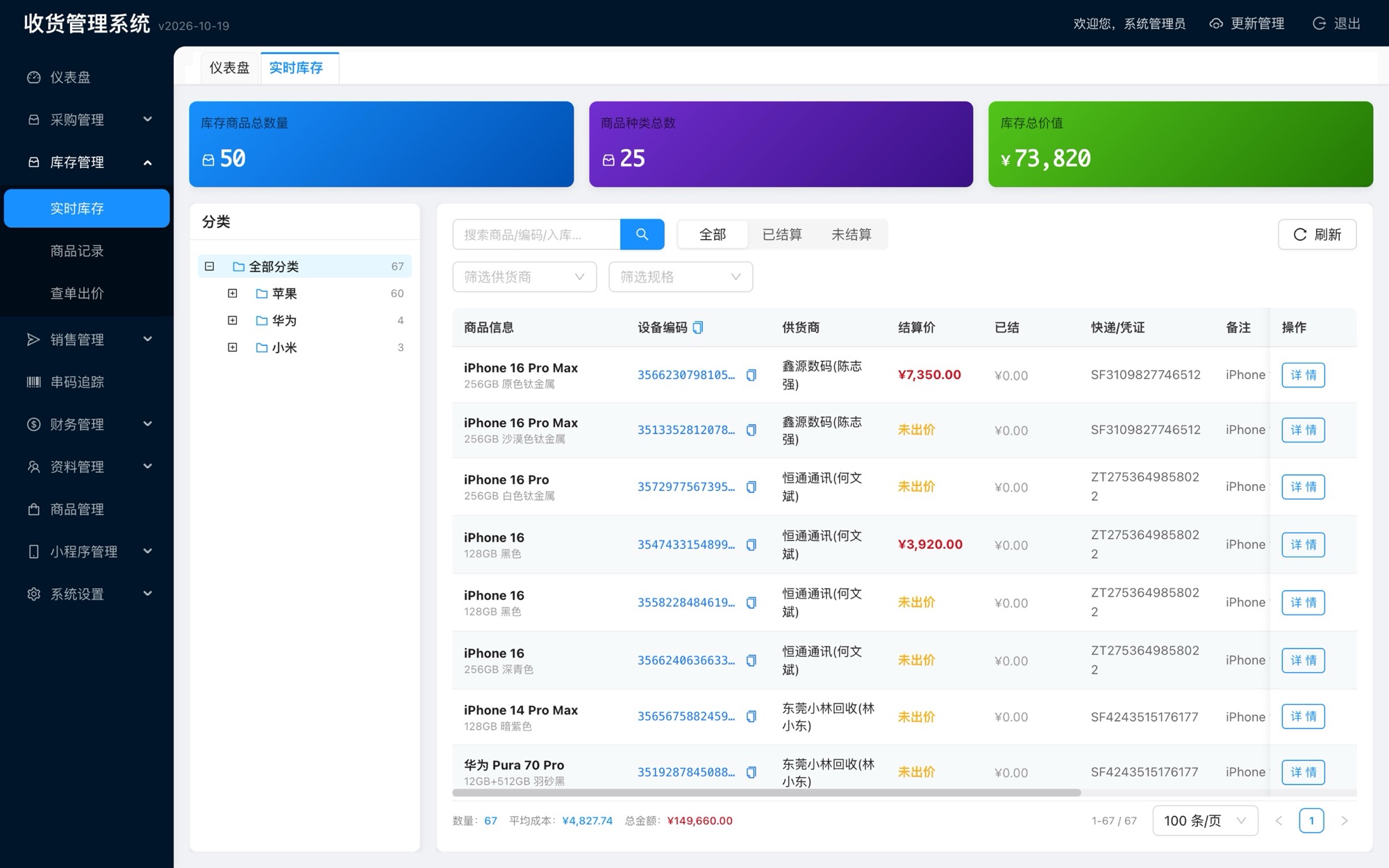This screenshot has height=868, width=1389.
Task: Open 更新管理 cloud update link
Action: (x=1247, y=24)
